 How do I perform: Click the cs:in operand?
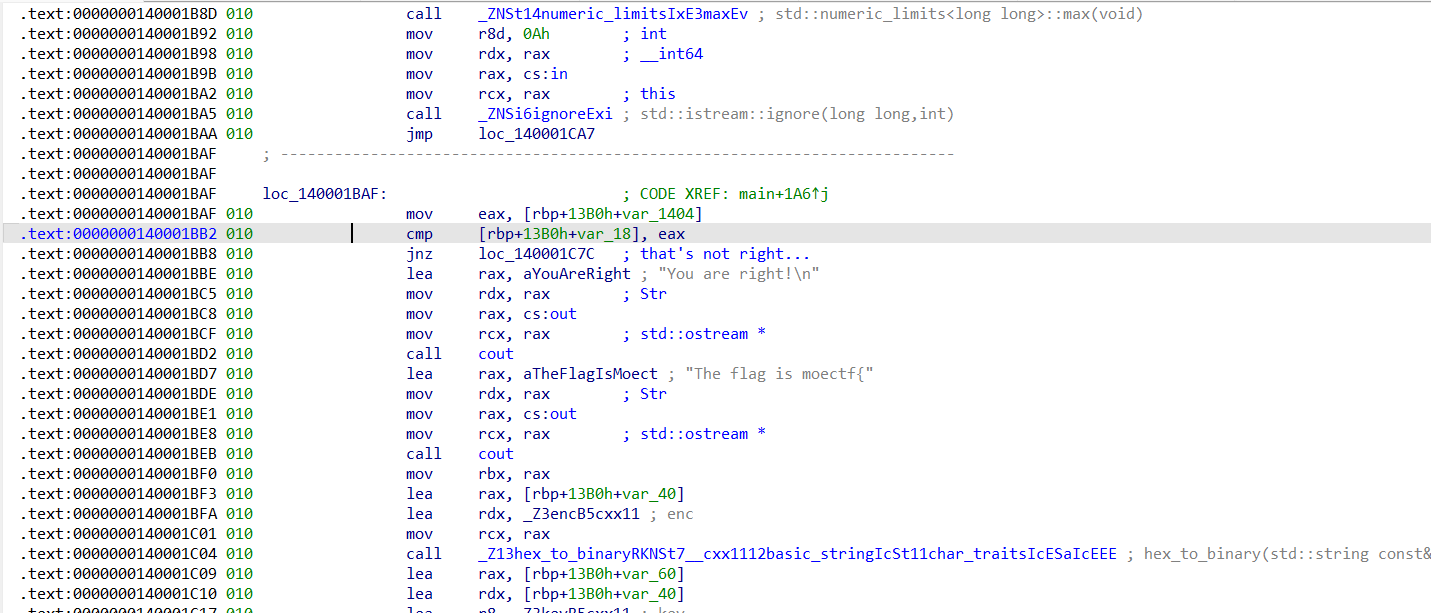coord(546,74)
